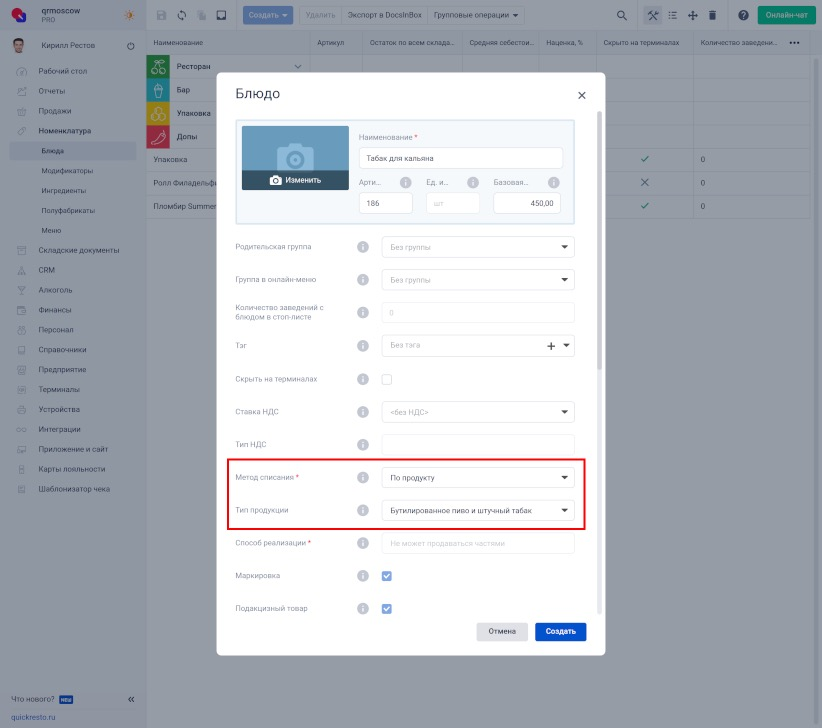Open the help question mark icon

coord(743,15)
